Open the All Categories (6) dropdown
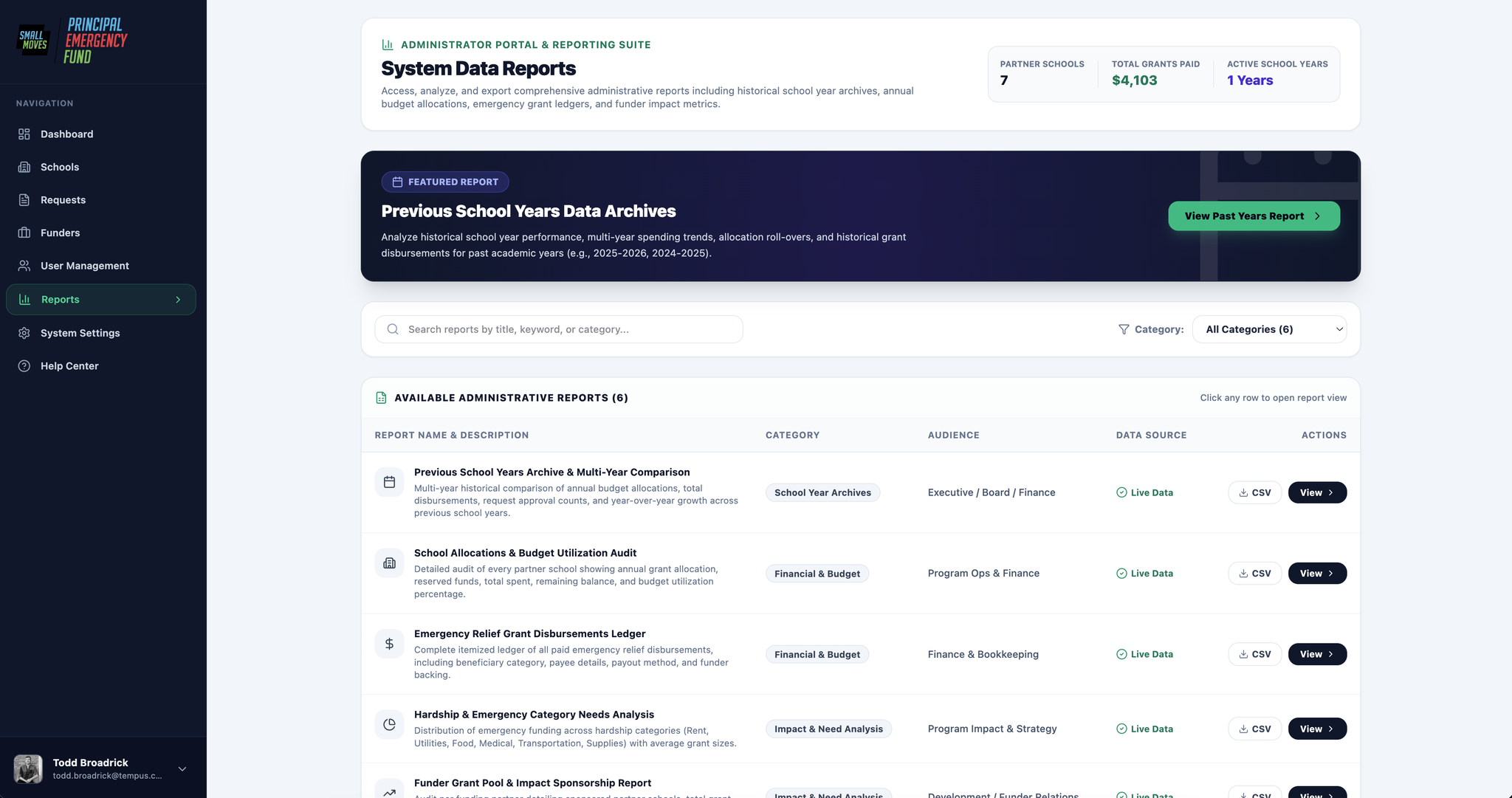This screenshot has height=798, width=1512. click(1269, 329)
